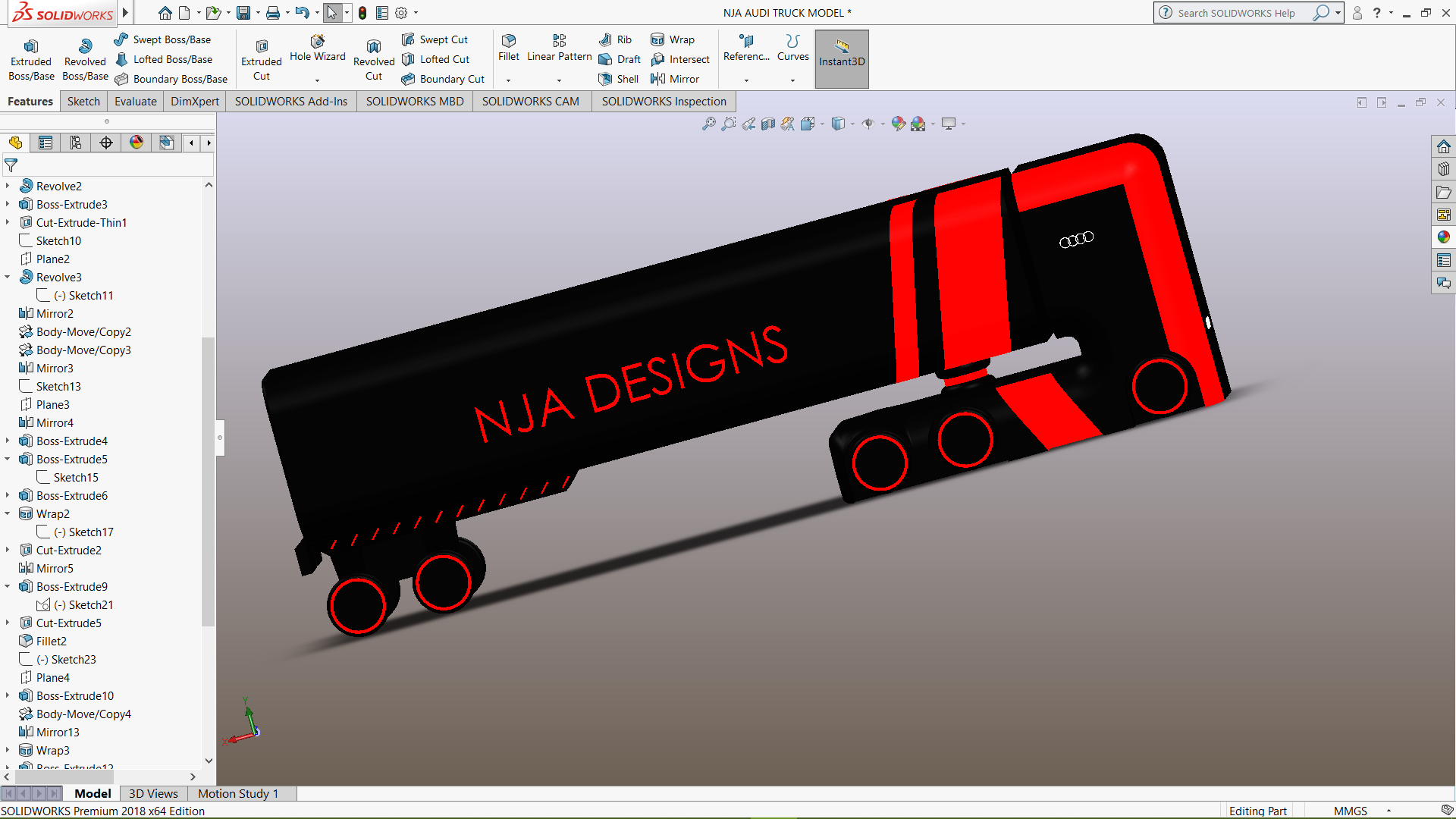
Task: Click the MMGS unit system button
Action: tap(1351, 811)
